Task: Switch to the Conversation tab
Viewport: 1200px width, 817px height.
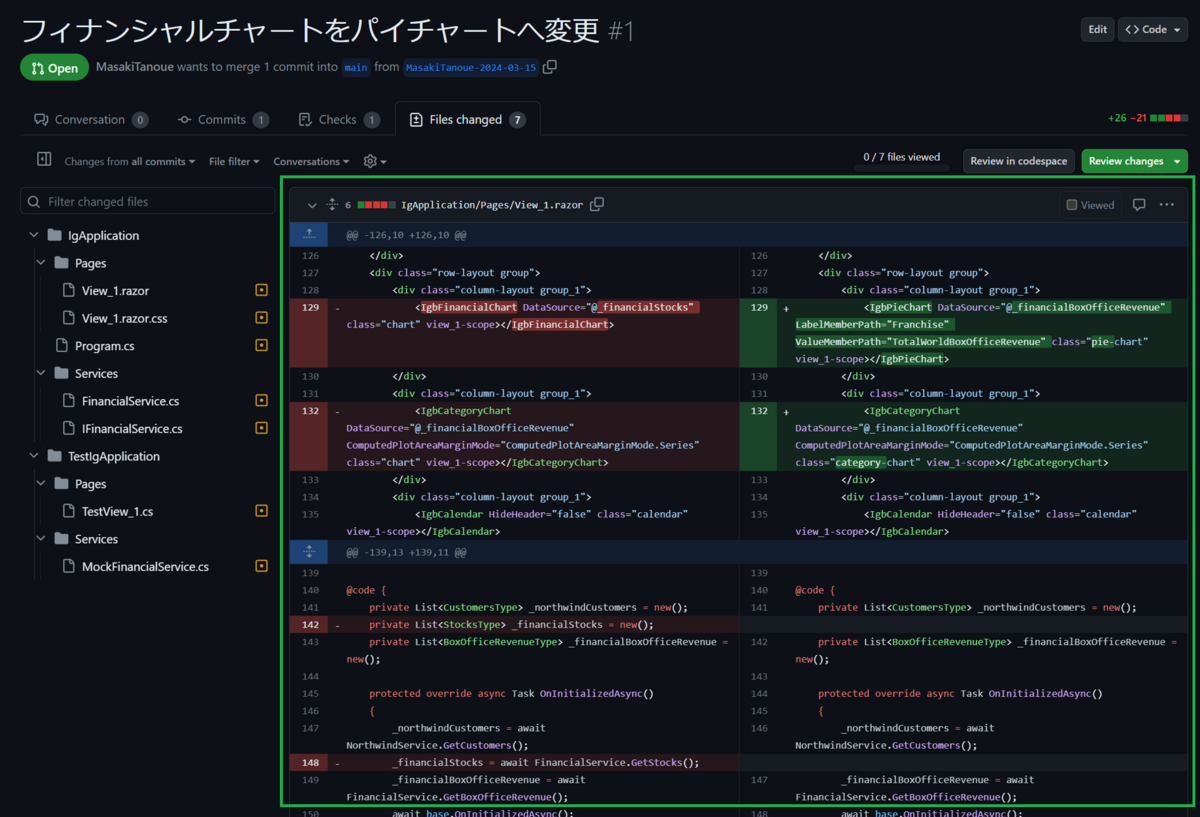Action: (91, 119)
